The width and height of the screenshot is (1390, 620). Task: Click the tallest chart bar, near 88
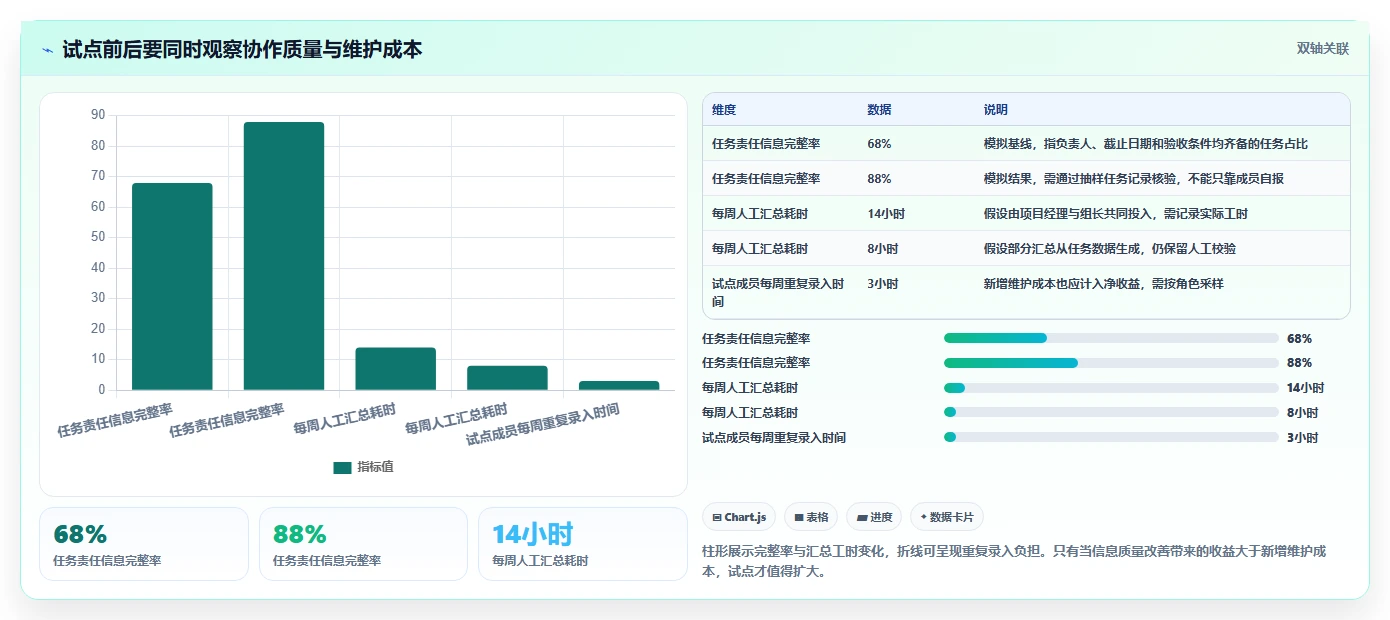pos(284,256)
